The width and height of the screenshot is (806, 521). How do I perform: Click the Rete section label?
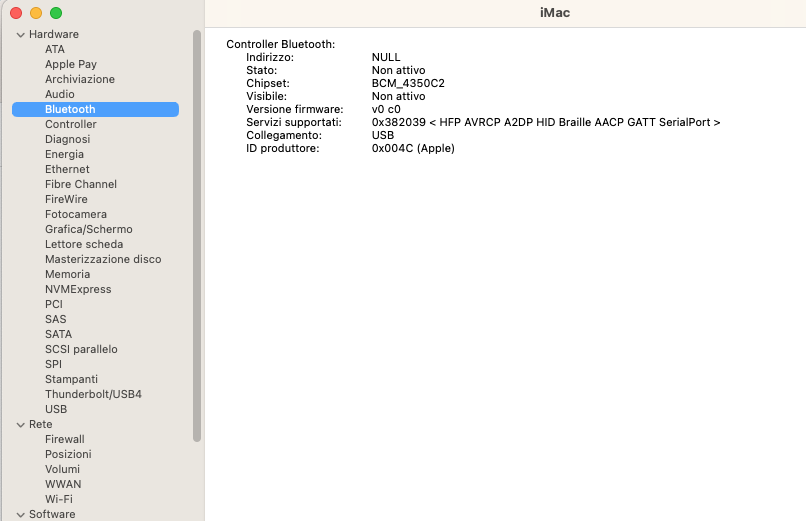40,424
